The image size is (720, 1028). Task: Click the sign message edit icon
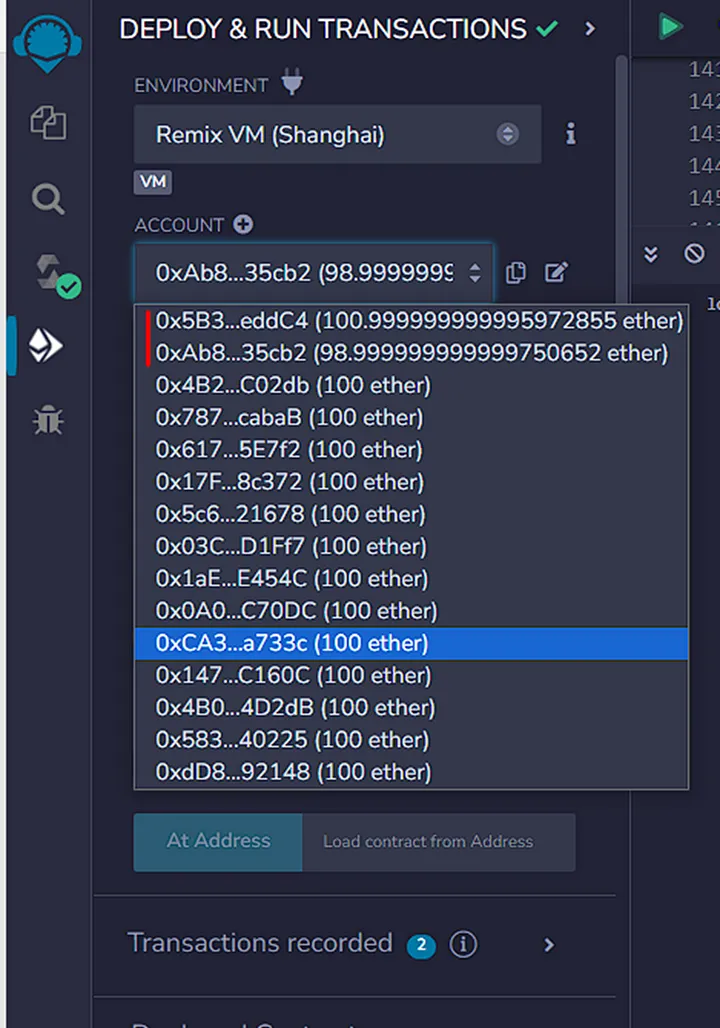point(556,273)
